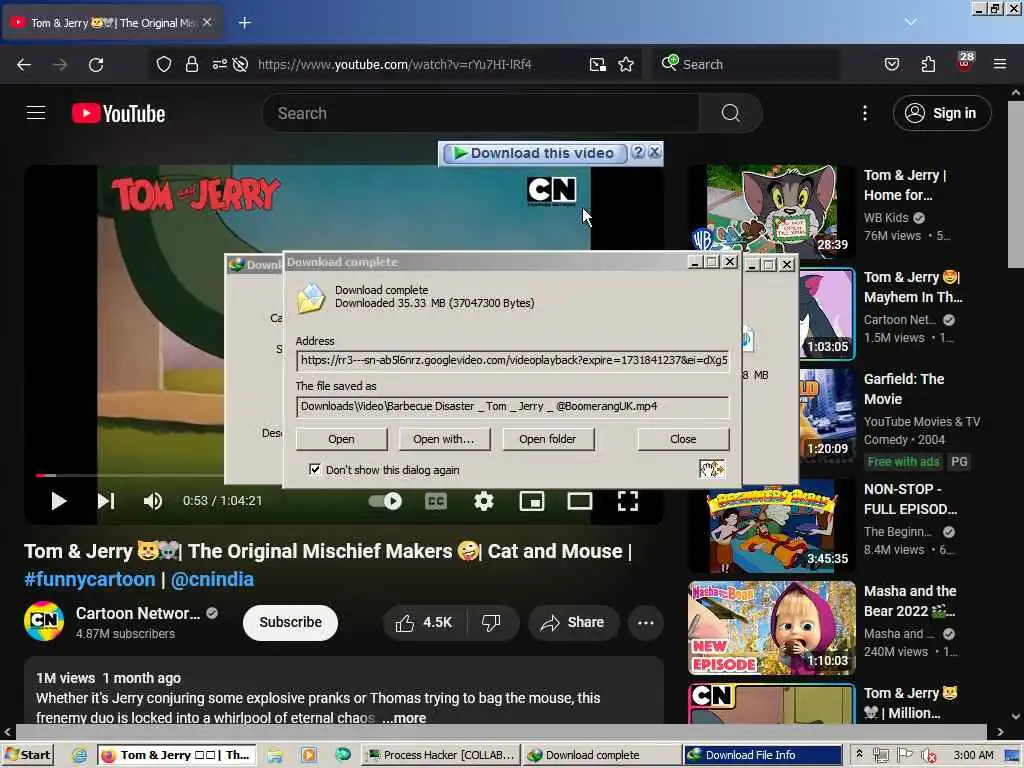The height and width of the screenshot is (768, 1024).
Task: Open help on the download video bar
Action: [x=638, y=152]
